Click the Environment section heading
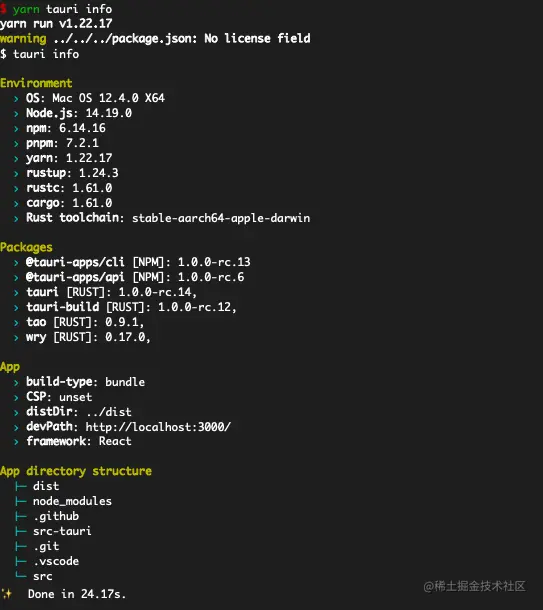Image resolution: width=543 pixels, height=610 pixels. (36, 83)
